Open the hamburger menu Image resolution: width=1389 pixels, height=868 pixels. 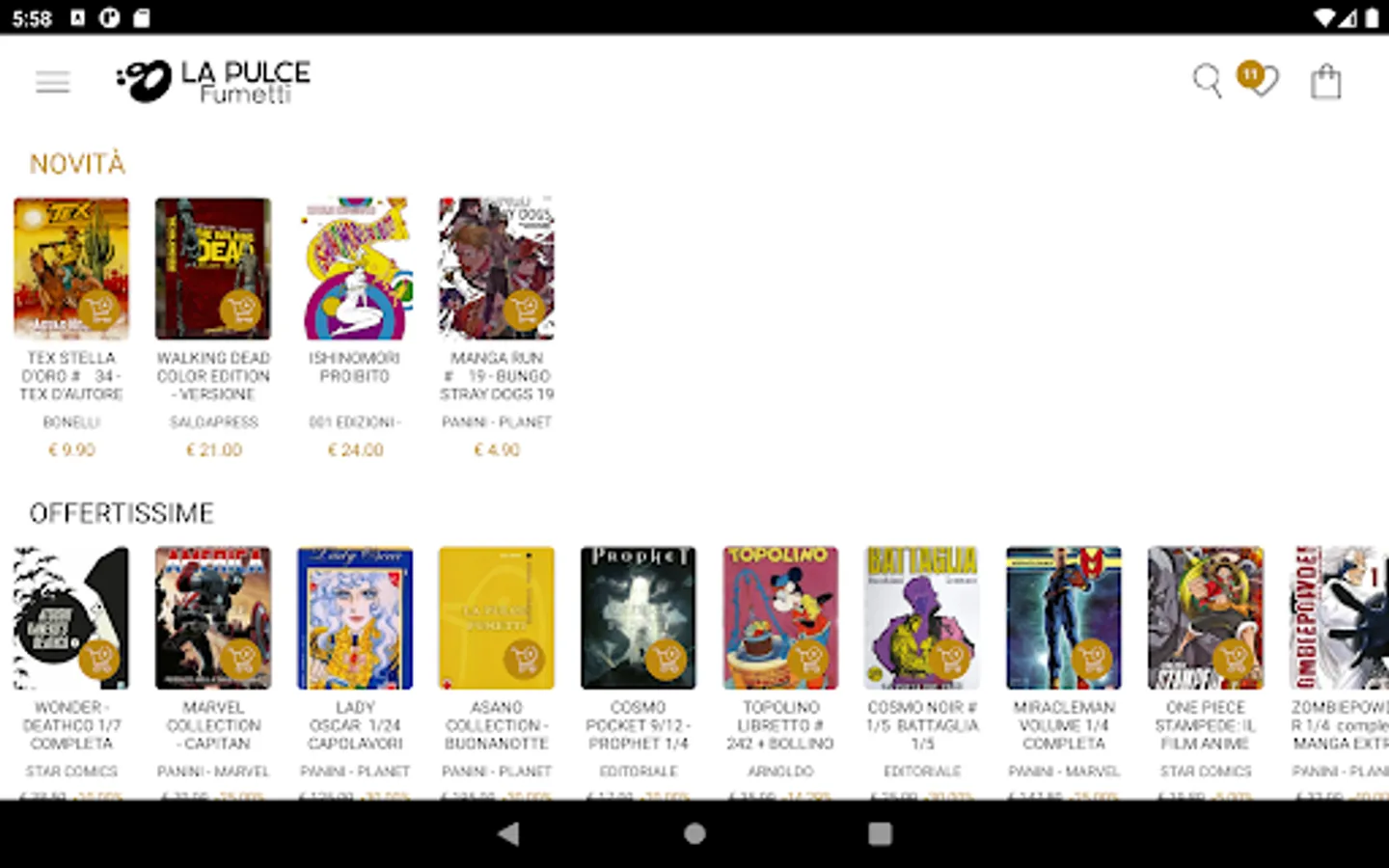tap(53, 82)
